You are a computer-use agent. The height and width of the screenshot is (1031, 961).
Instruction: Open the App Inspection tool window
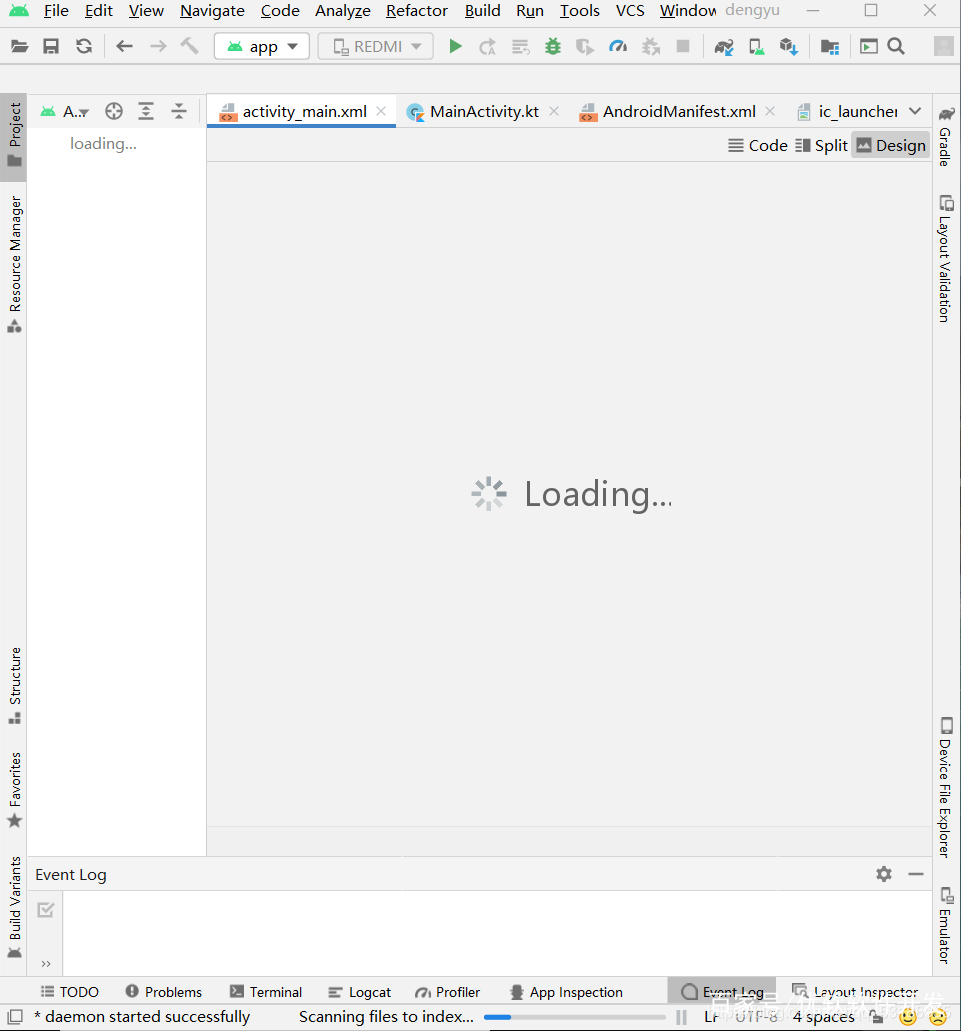[566, 992]
